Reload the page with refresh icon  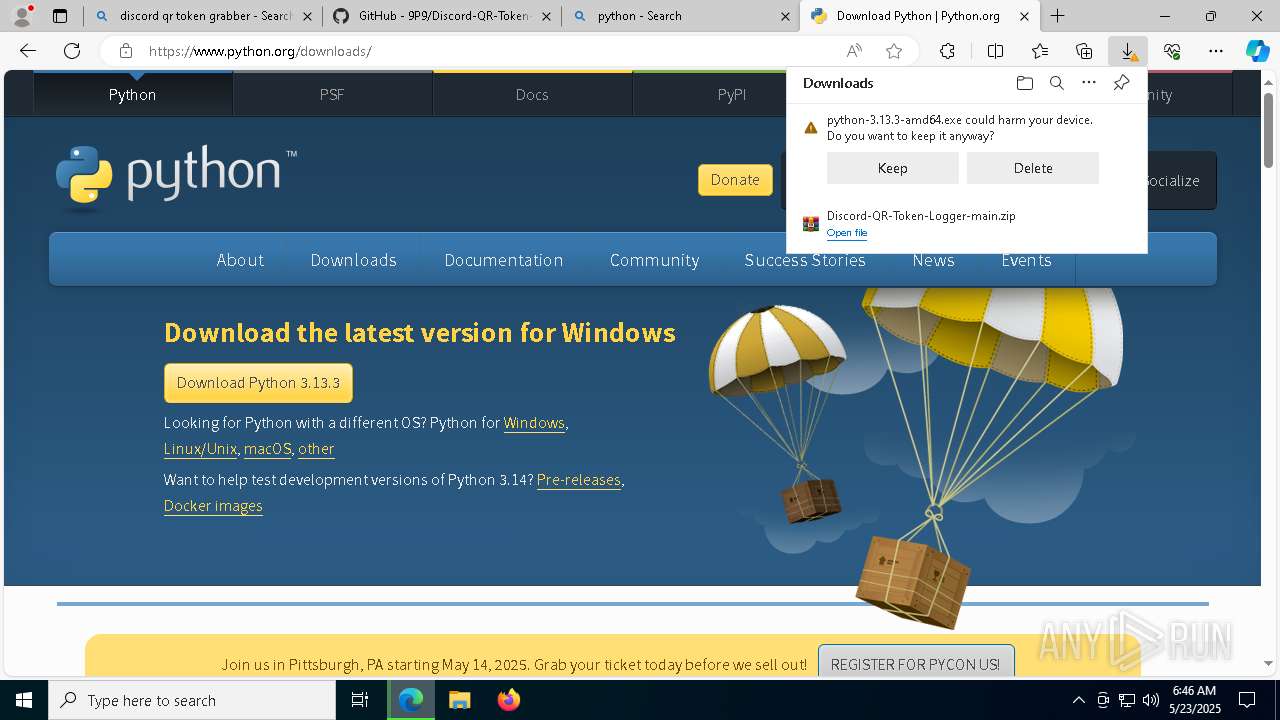(72, 51)
